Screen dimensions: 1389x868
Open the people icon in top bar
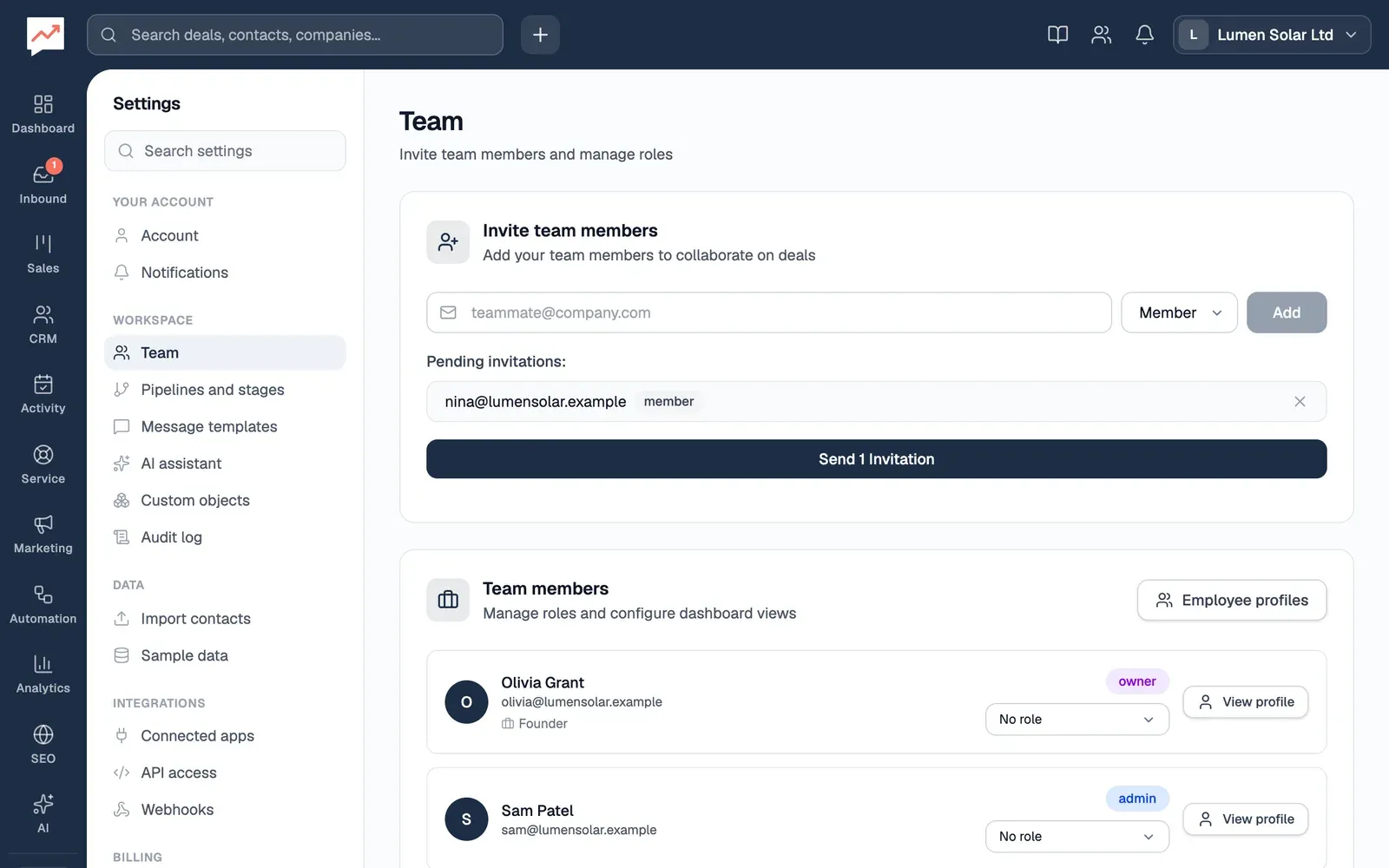coord(1101,35)
